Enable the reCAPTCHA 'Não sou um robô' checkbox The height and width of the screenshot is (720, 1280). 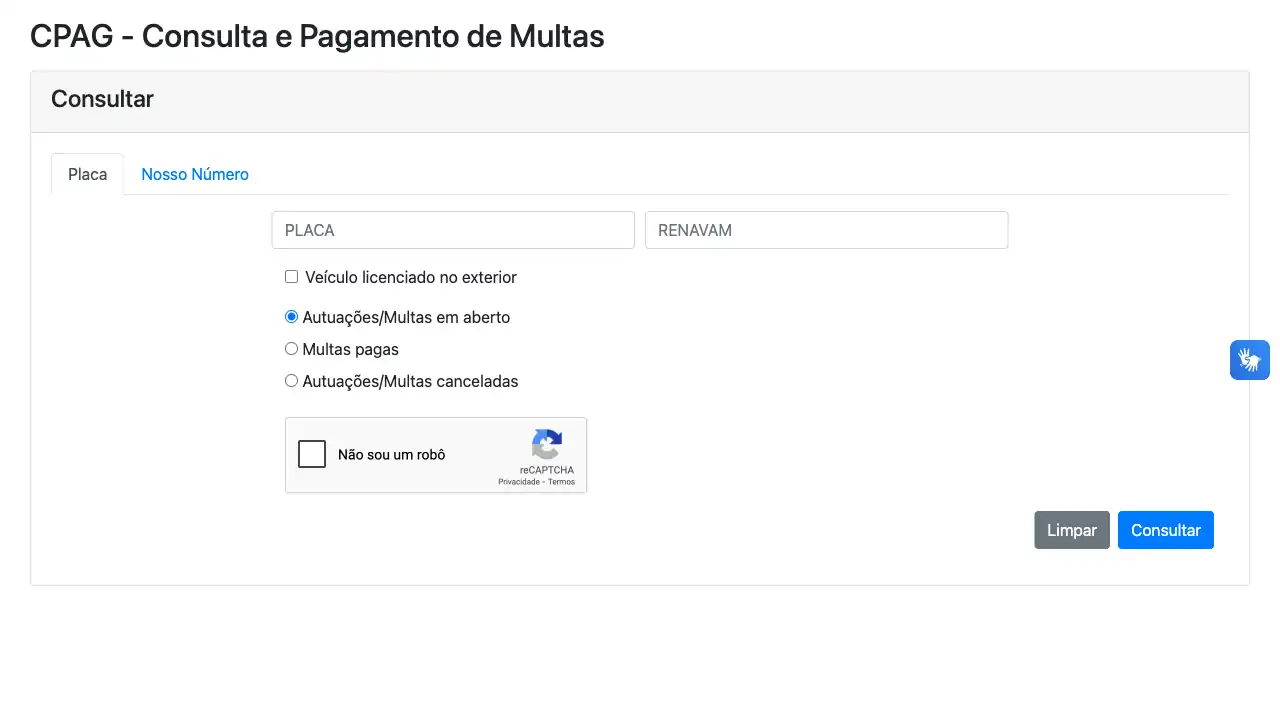311,453
